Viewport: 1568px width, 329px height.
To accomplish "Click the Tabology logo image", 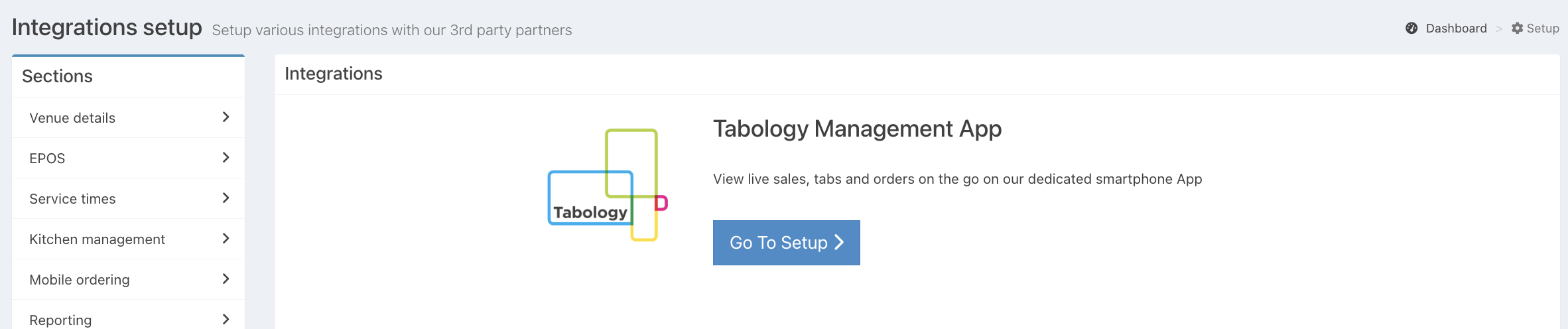I will pyautogui.click(x=608, y=185).
